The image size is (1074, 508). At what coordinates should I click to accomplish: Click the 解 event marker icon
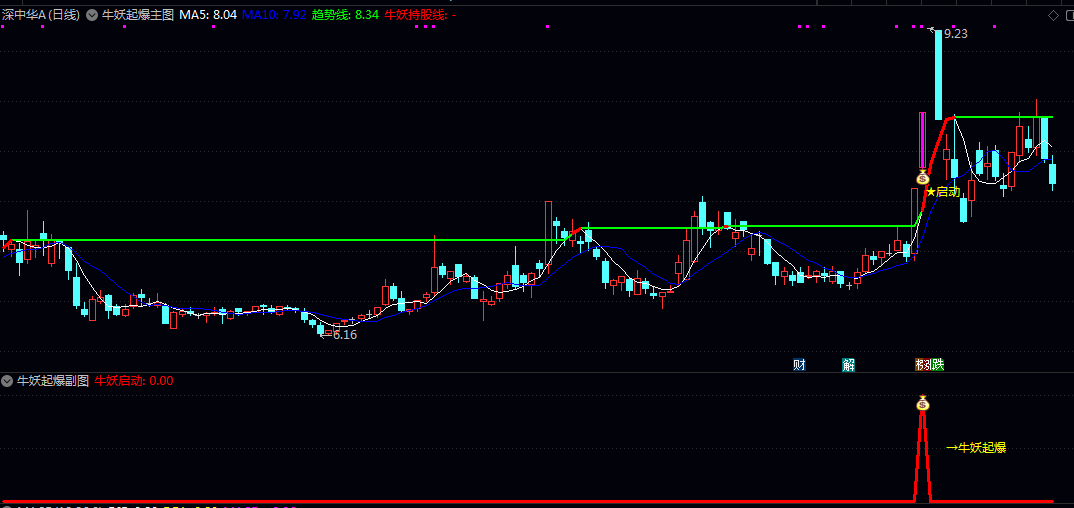[848, 364]
